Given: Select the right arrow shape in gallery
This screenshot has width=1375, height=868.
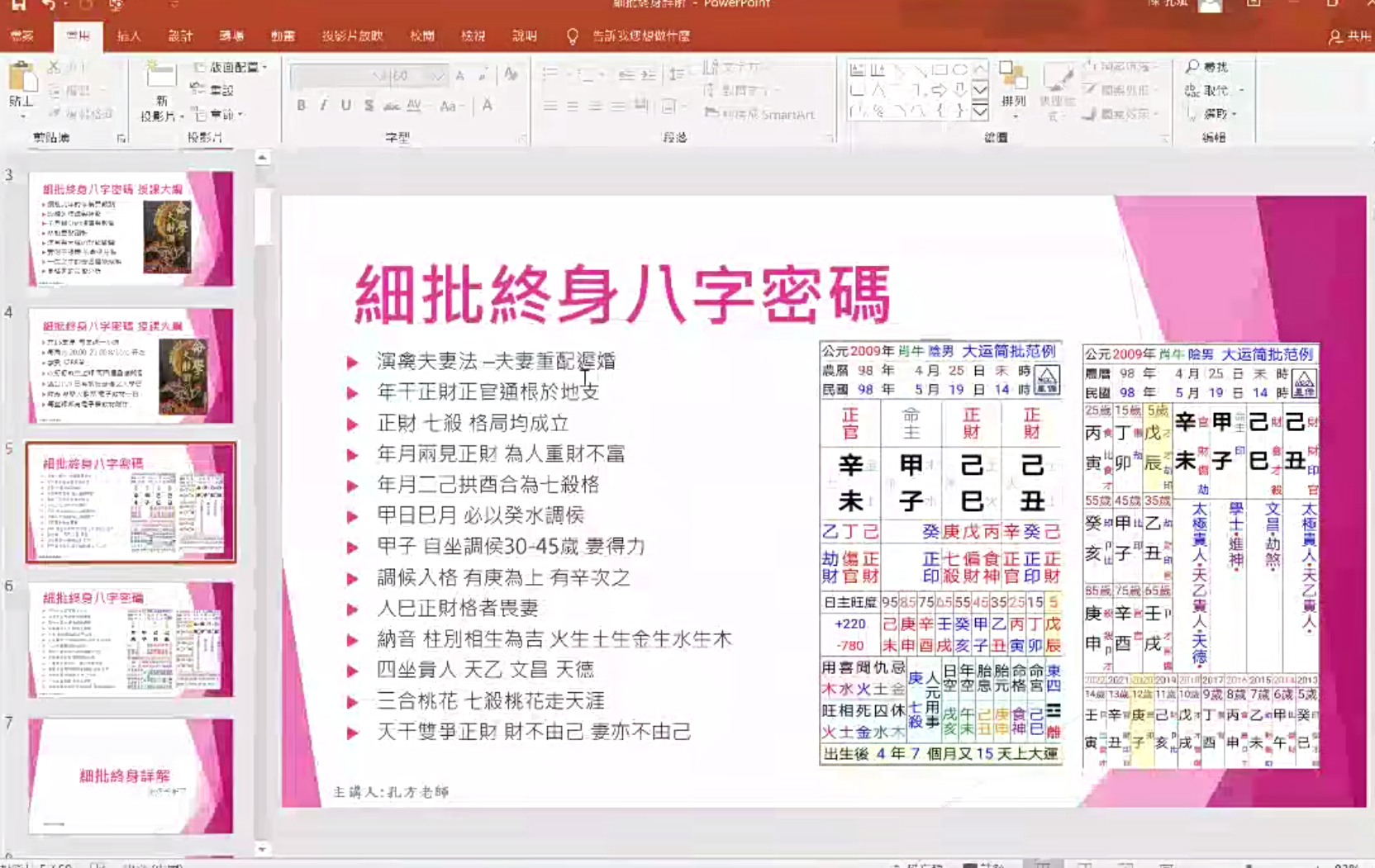Looking at the screenshot, I should [940, 89].
